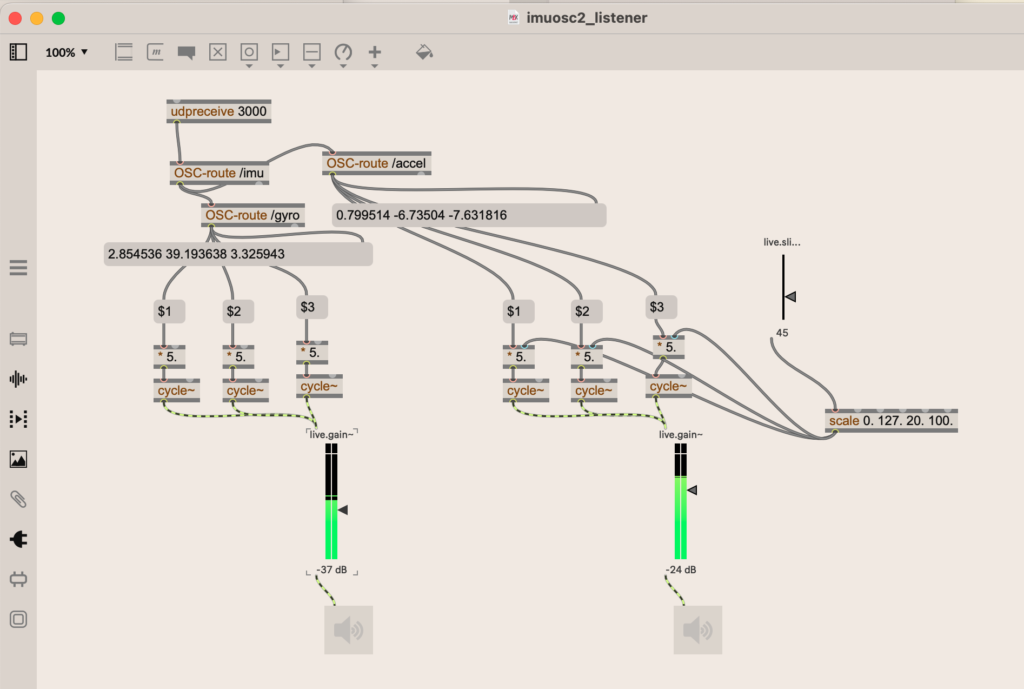Viewport: 1024px width, 689px height.
Task: Expand dropdown arrow under slider toolbar icon
Action: point(312,66)
